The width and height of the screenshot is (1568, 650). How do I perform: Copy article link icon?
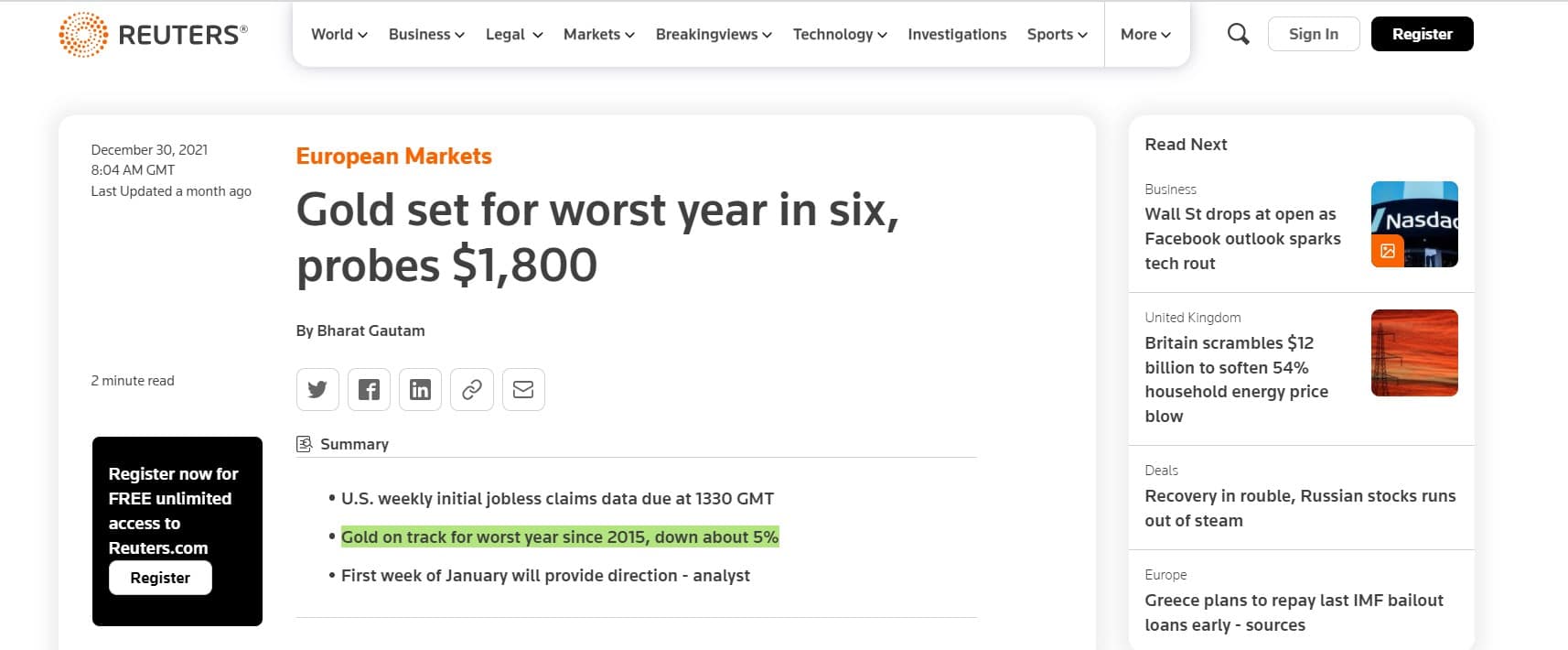(x=472, y=390)
